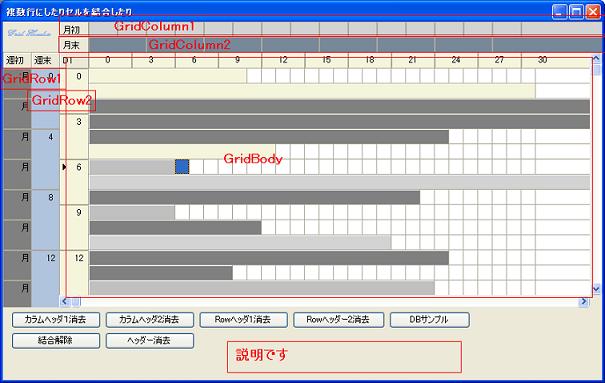Click column header 9 in day row
Screen dimensions: 605x383
pos(240,60)
